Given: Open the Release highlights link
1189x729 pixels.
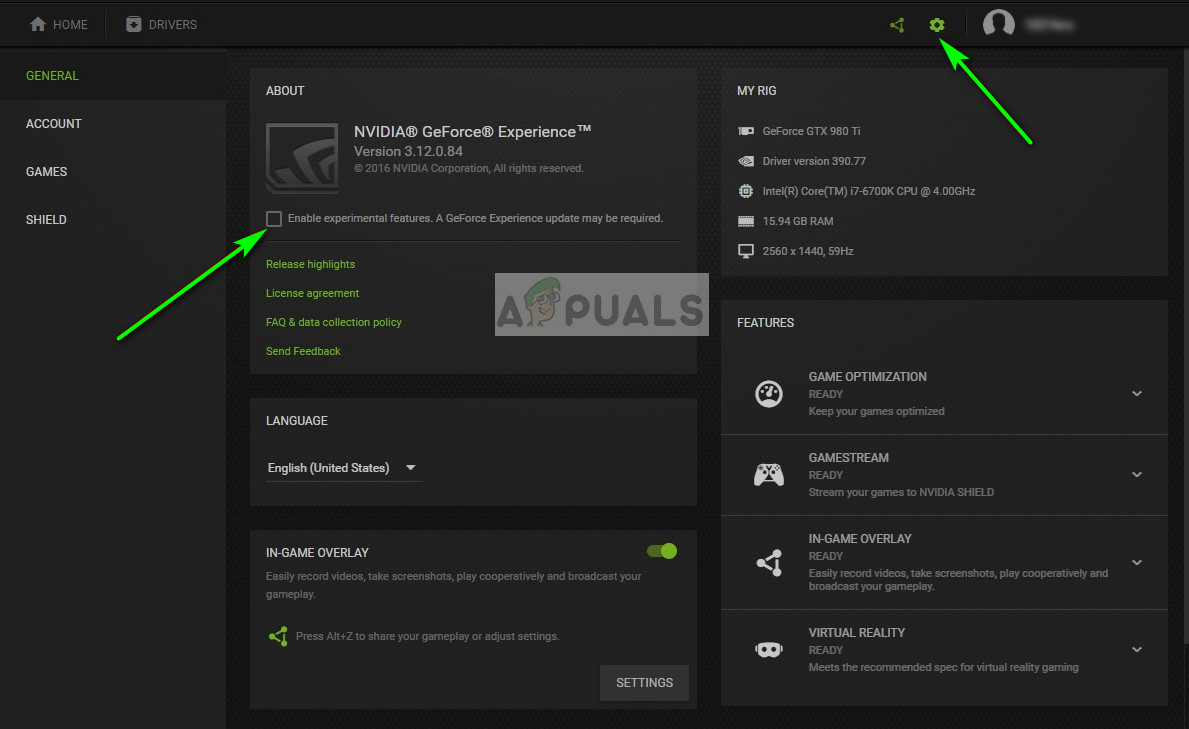Looking at the screenshot, I should coord(310,264).
